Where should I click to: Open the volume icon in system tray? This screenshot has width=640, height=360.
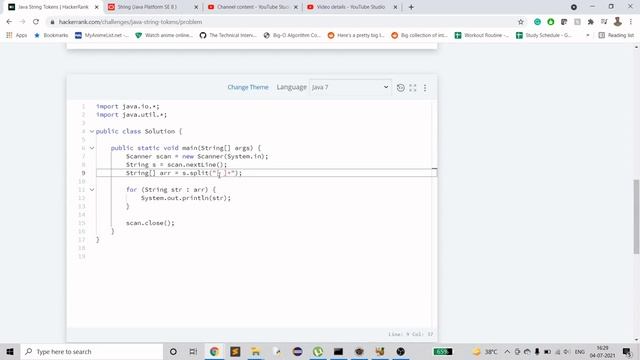point(566,351)
